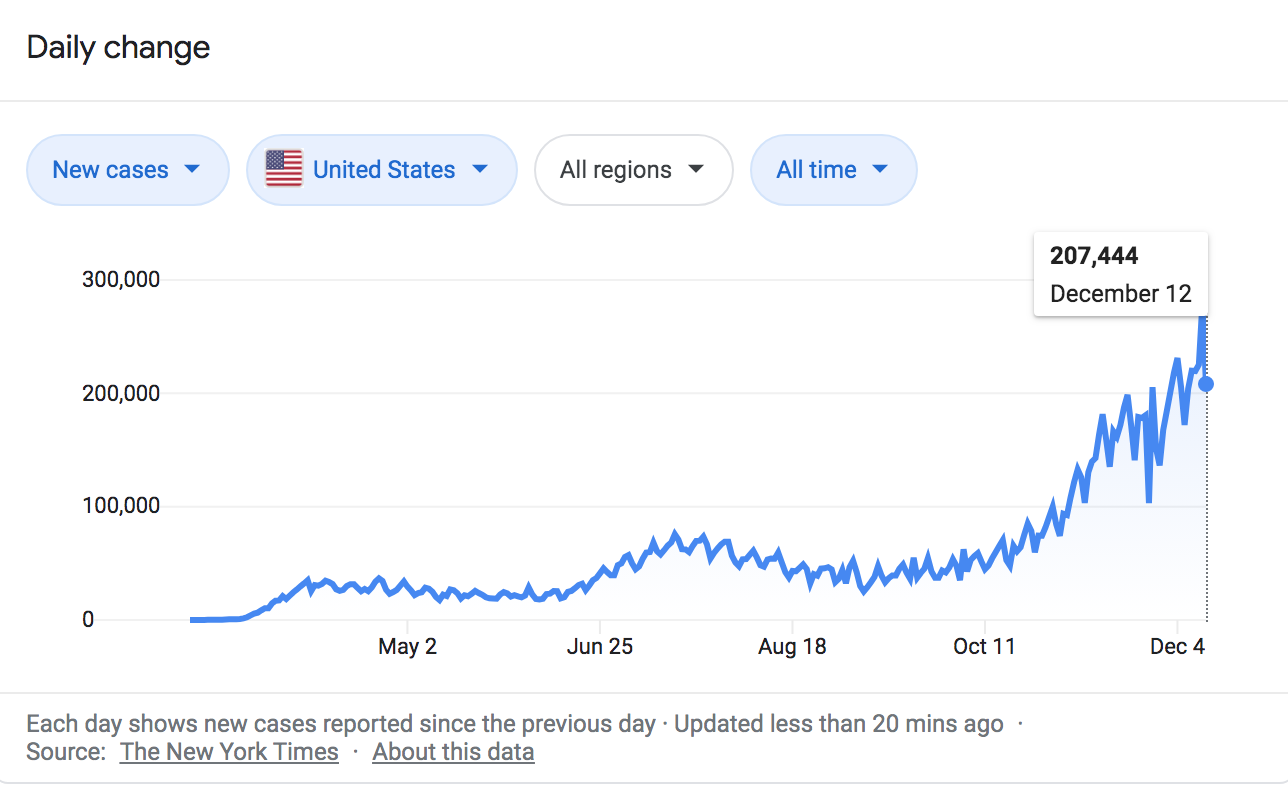Open the New cases metric dropdown
This screenshot has width=1288, height=790.
pyautogui.click(x=127, y=170)
